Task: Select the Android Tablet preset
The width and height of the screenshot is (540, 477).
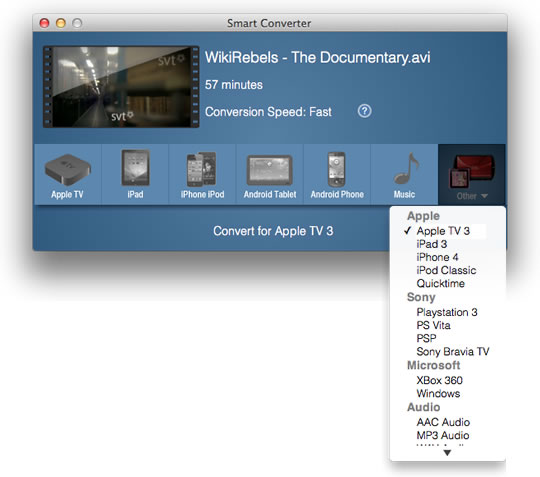Action: pos(270,175)
